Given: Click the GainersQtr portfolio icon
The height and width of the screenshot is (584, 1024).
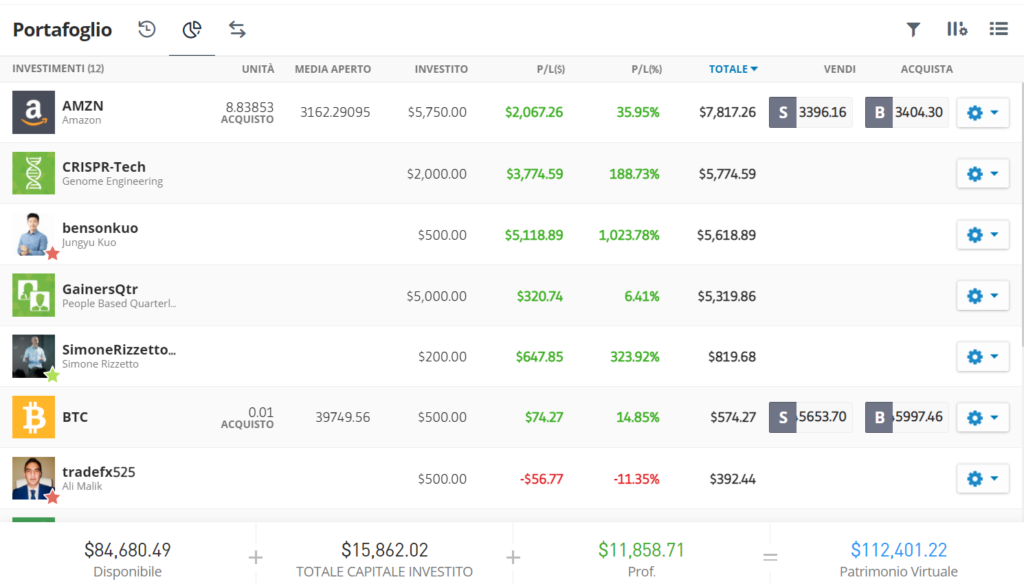Looking at the screenshot, I should pyautogui.click(x=33, y=295).
